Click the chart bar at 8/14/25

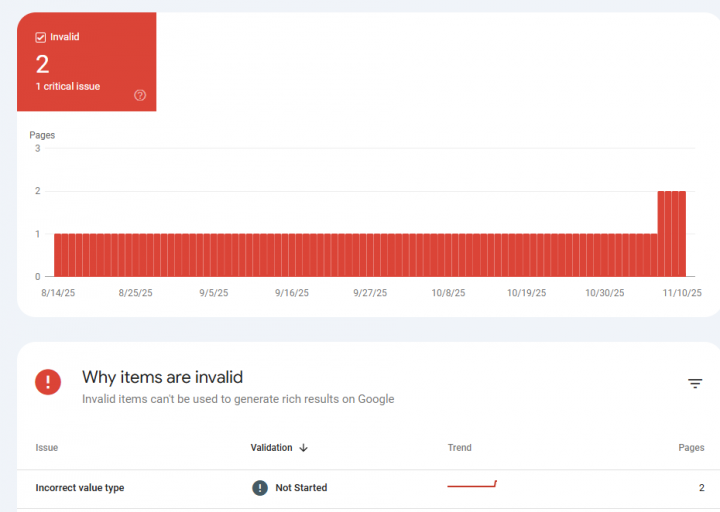tap(58, 255)
